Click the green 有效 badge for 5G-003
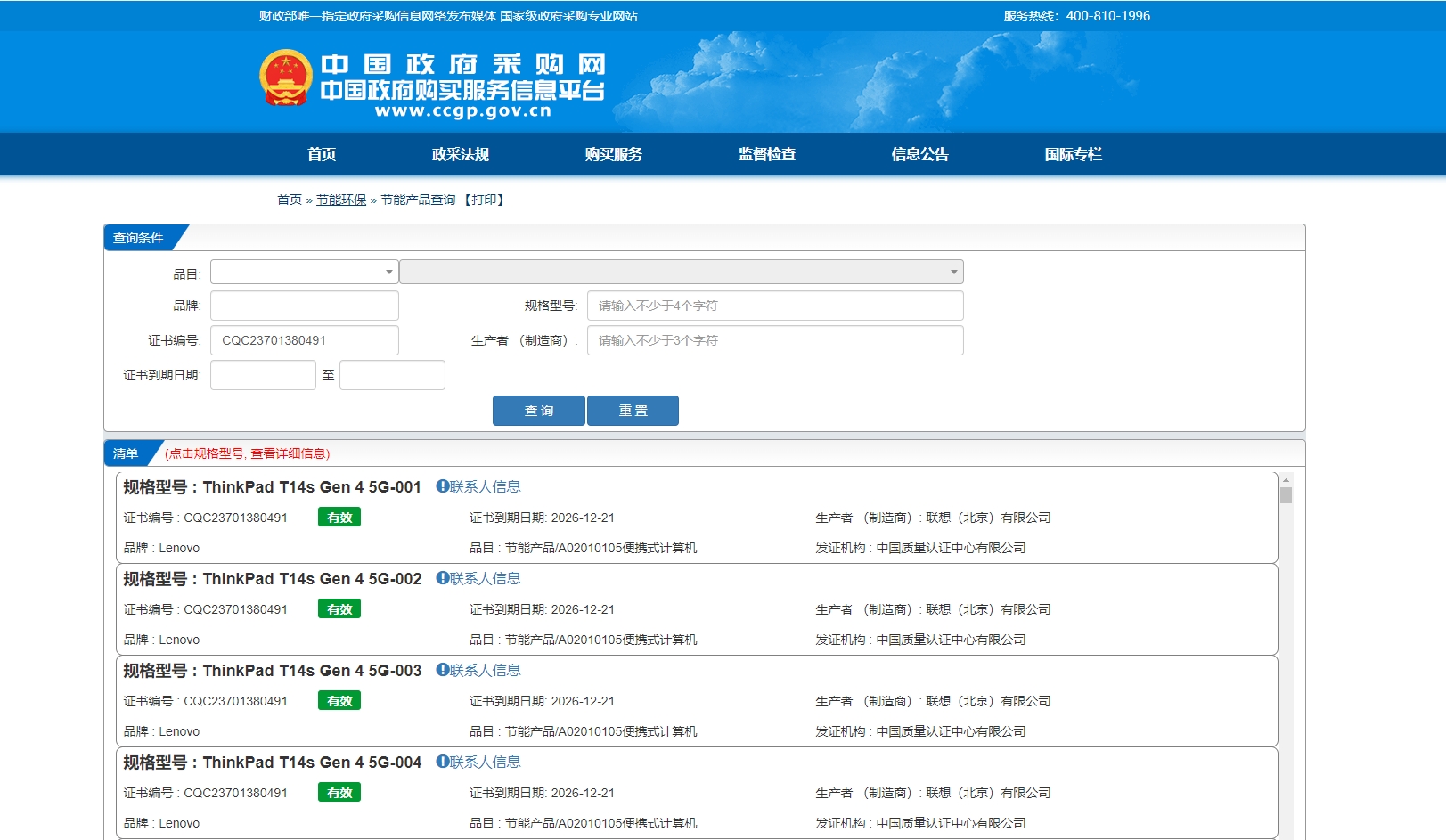The image size is (1446, 840). coord(339,701)
